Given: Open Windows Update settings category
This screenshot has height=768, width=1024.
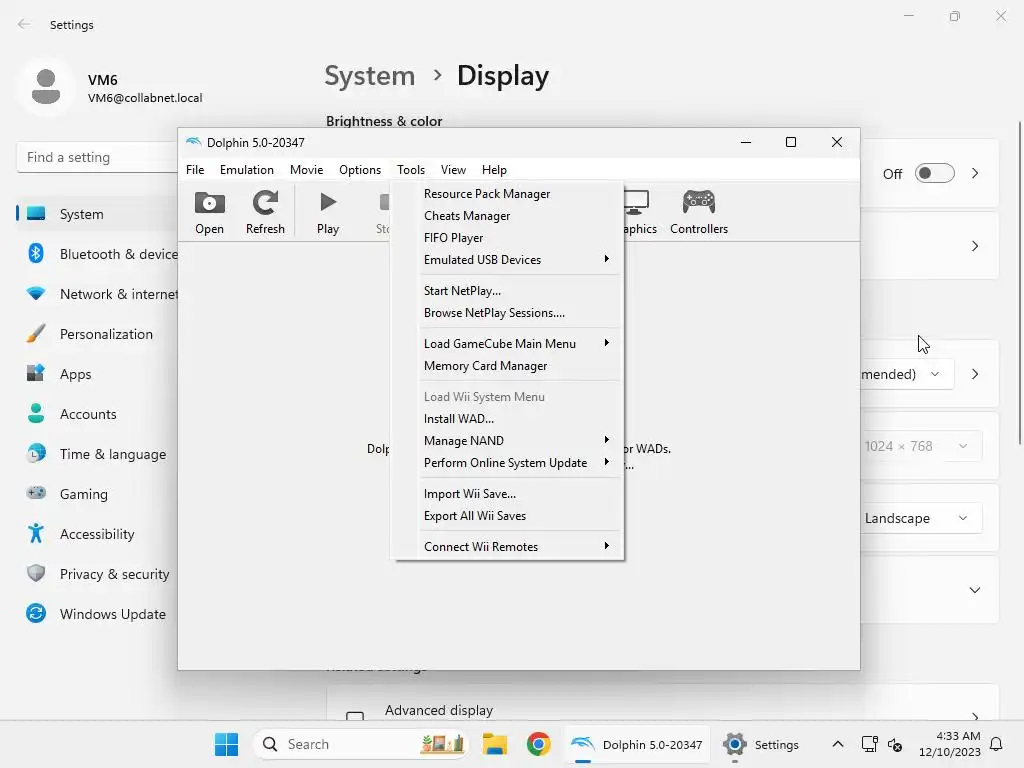Looking at the screenshot, I should 98,614.
